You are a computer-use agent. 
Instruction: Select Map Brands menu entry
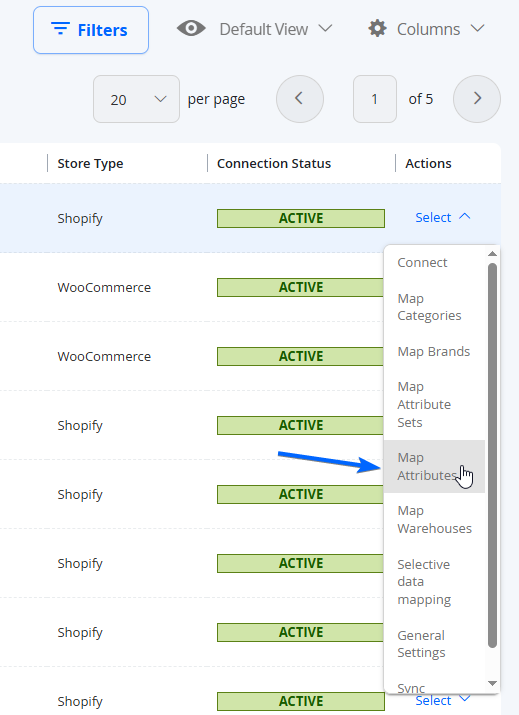(434, 352)
